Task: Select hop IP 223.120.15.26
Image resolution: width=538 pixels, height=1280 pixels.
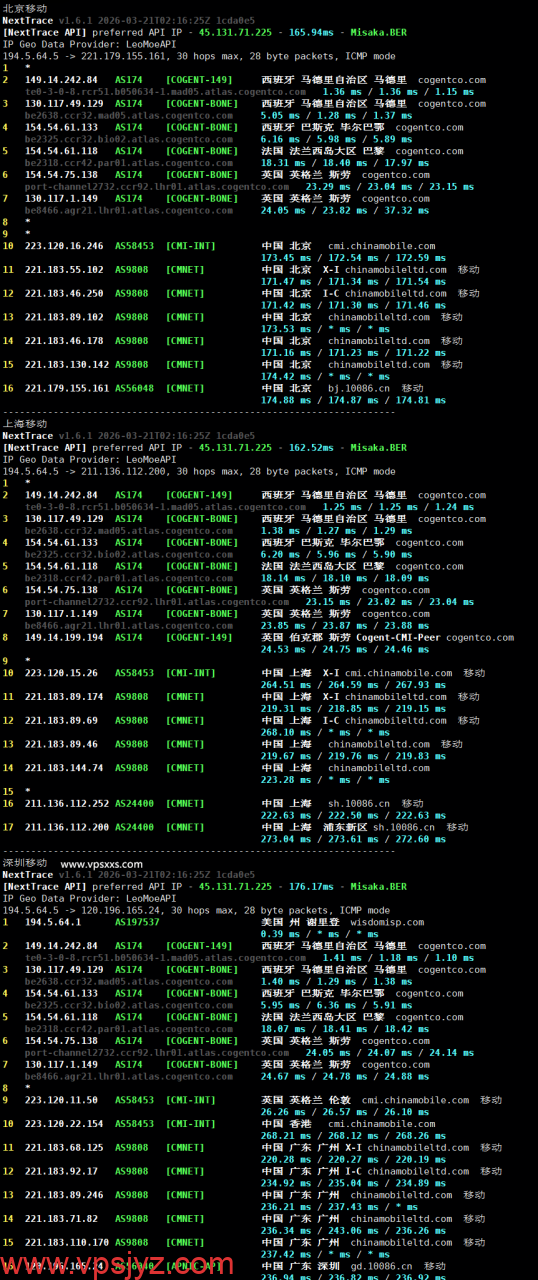Action: tap(61, 673)
